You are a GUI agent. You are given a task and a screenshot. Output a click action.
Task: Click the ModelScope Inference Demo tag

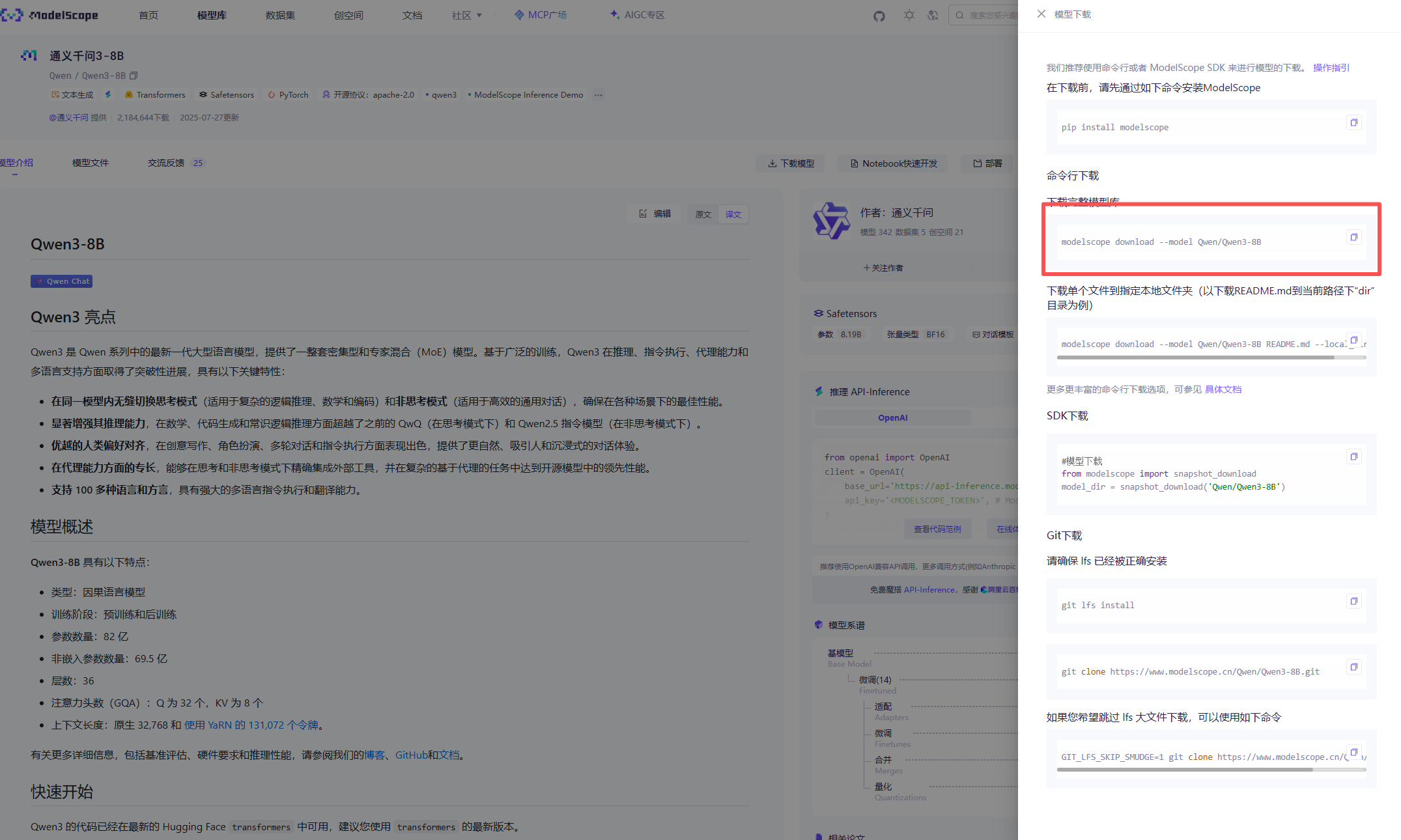coord(526,95)
